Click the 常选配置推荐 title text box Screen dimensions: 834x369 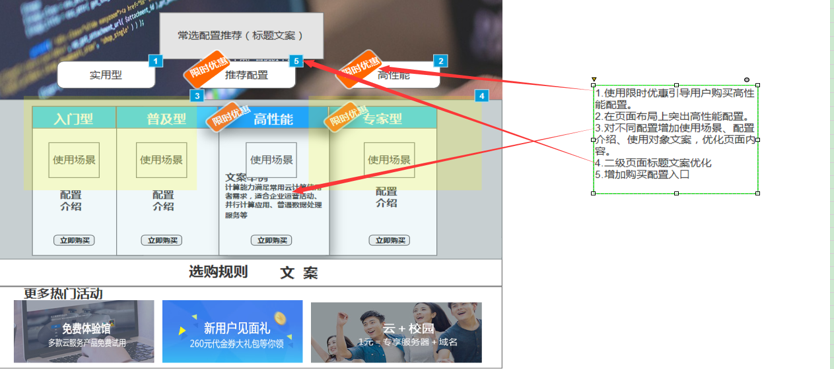[241, 36]
